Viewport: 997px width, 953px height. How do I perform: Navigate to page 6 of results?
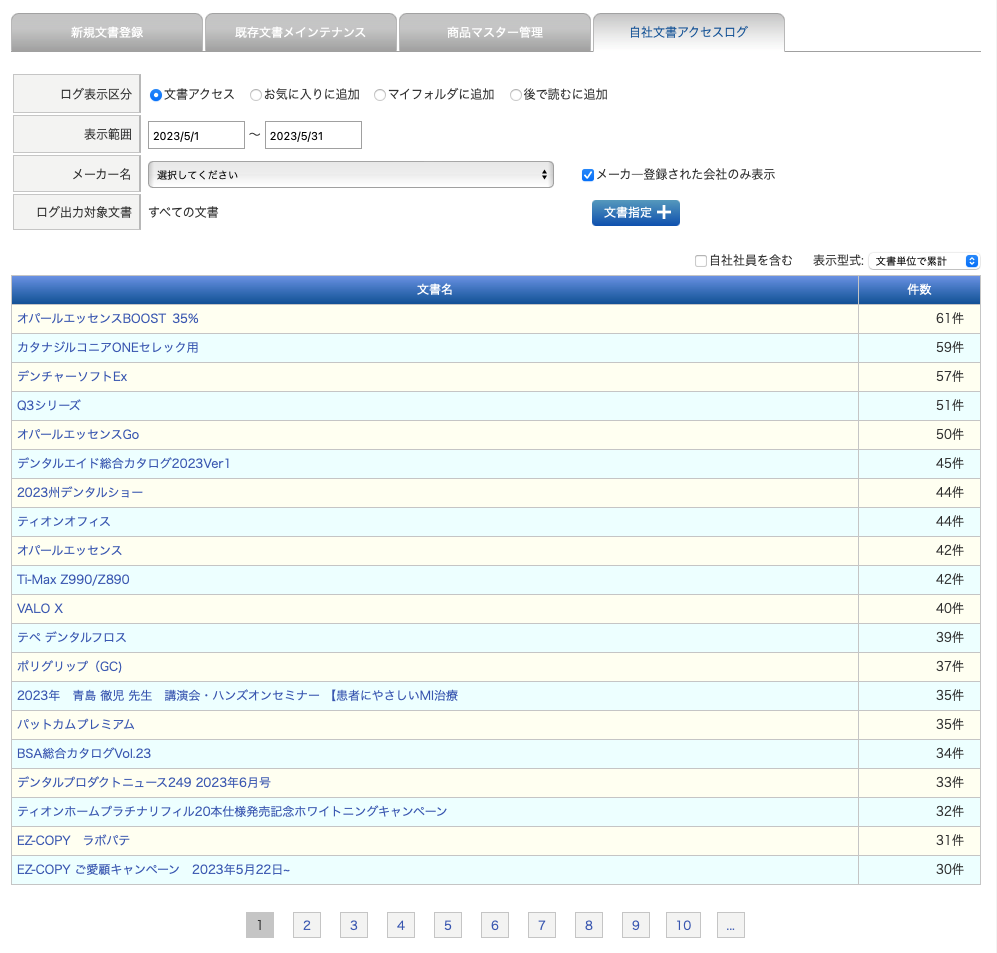(495, 925)
